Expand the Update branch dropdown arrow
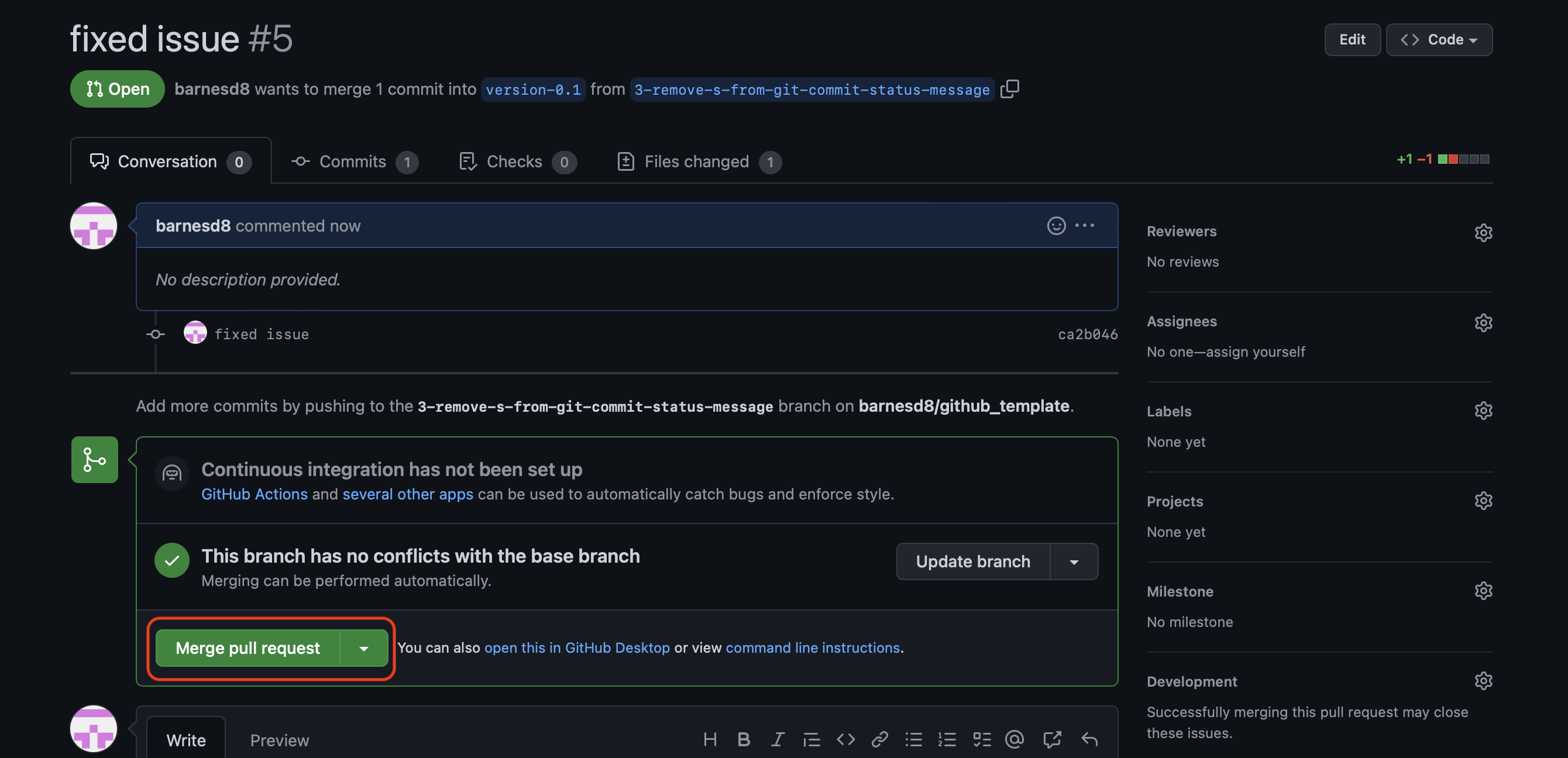 [x=1074, y=562]
